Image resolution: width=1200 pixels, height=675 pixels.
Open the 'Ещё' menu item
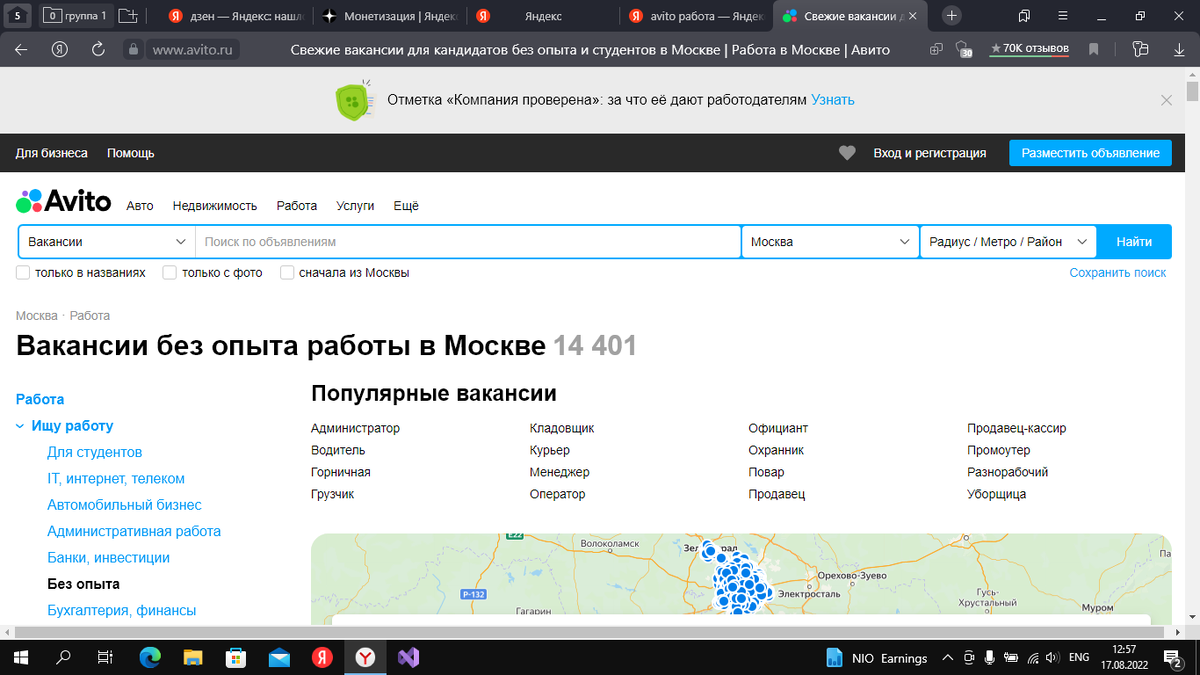click(406, 206)
